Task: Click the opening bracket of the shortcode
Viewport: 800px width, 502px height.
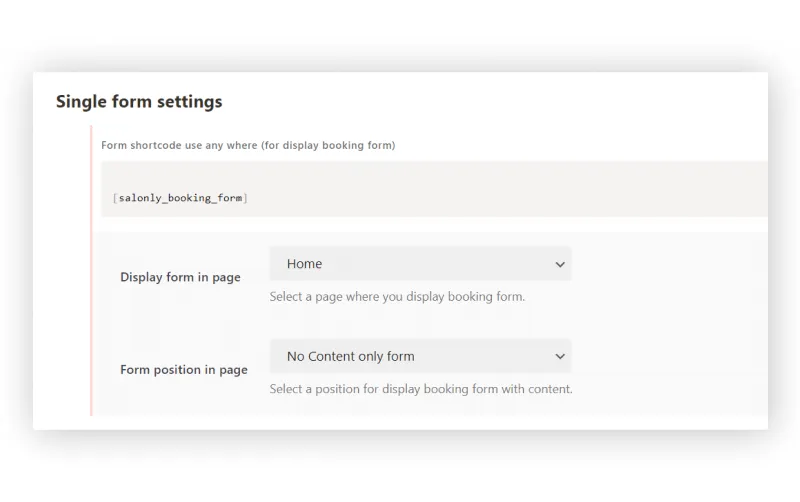Action: click(x=115, y=198)
